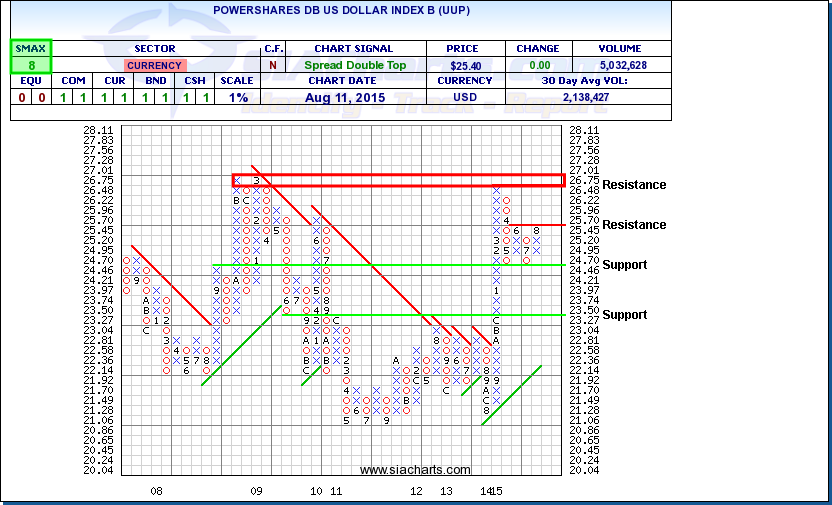Viewport: 832px width, 505px height.
Task: Click the red resistance box at 26.75
Action: tap(398, 180)
